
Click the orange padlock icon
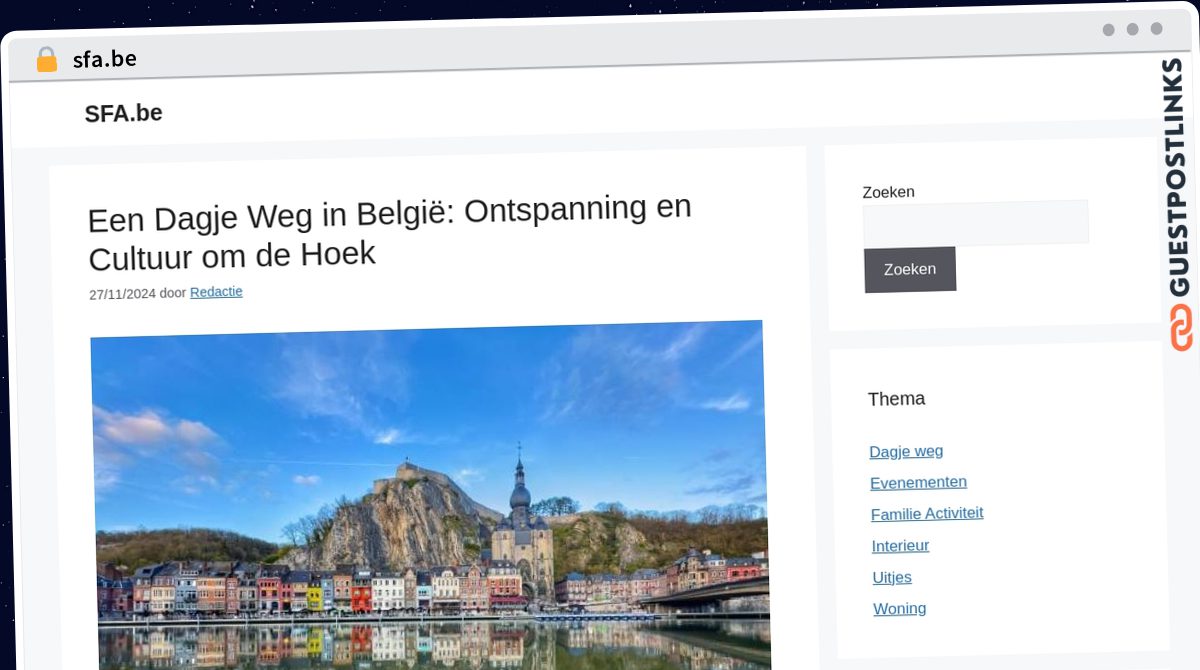click(46, 60)
